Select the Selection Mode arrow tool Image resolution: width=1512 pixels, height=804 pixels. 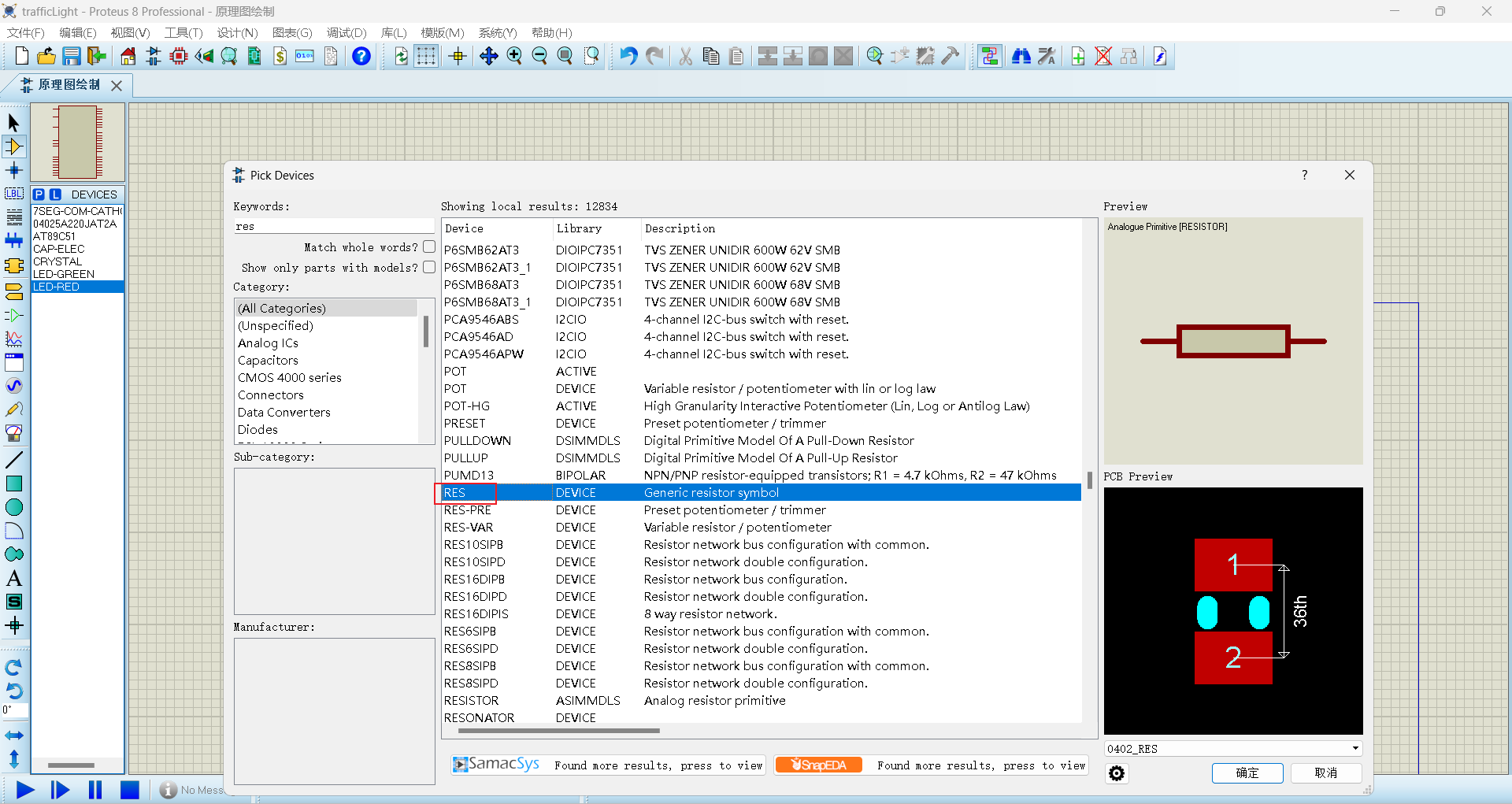[x=13, y=122]
